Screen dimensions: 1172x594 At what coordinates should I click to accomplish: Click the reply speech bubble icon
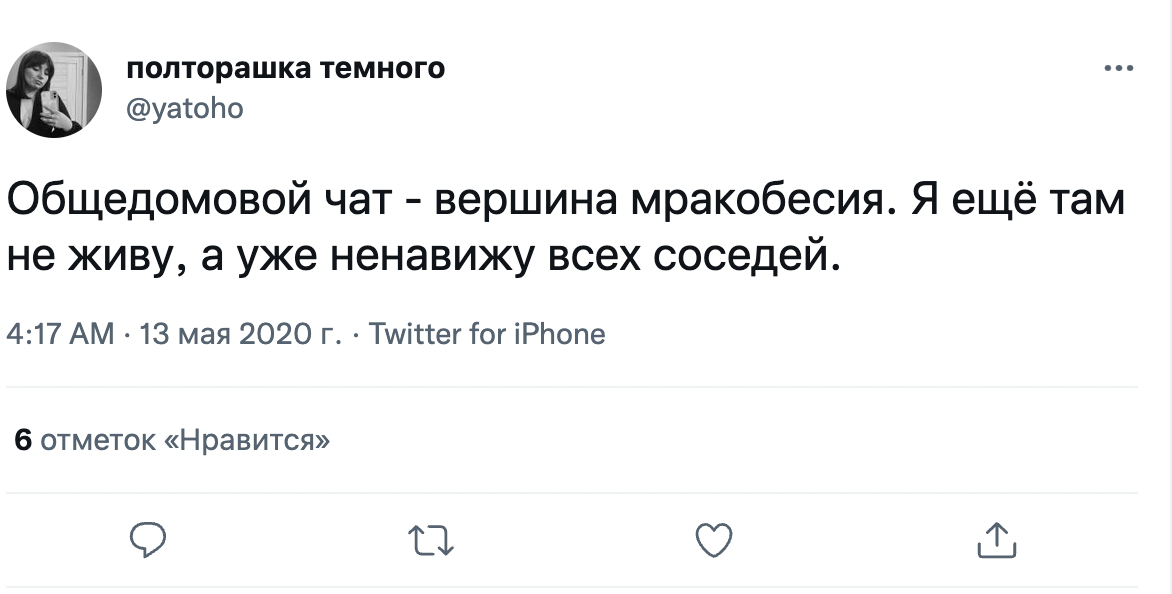[148, 540]
